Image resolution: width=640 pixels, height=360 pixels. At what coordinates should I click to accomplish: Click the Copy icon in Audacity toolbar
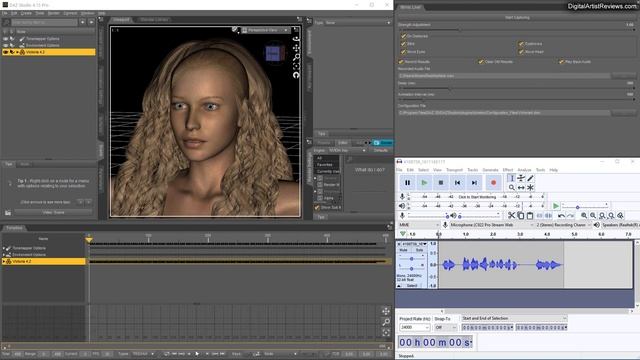[521, 216]
